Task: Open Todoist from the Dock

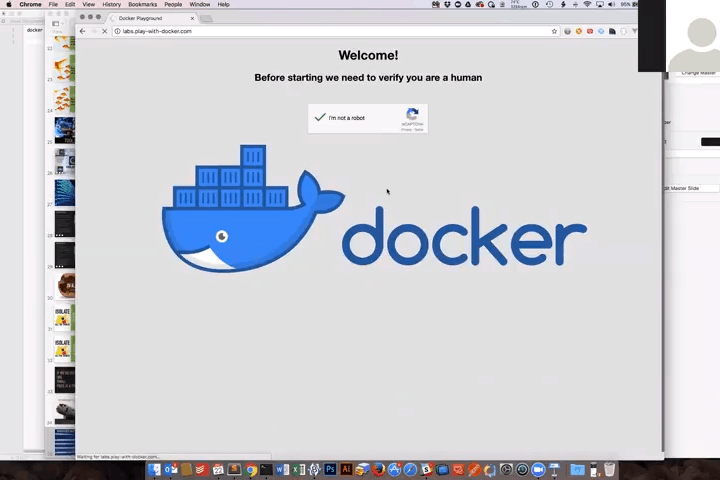Action: click(201, 470)
